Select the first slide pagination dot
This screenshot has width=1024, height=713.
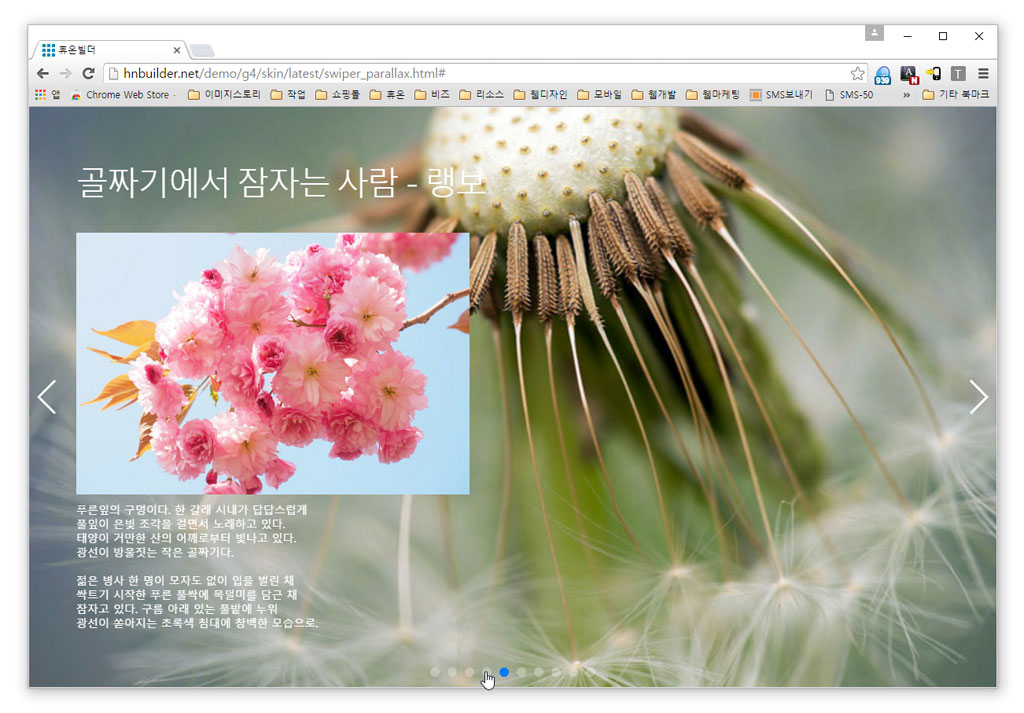435,672
